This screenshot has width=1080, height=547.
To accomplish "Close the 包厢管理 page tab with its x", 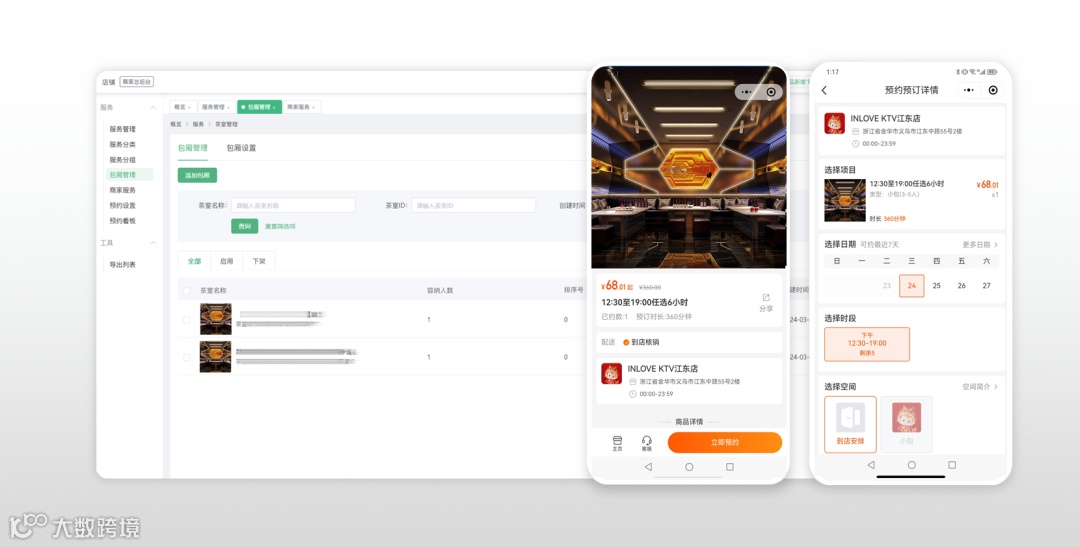I will point(274,107).
